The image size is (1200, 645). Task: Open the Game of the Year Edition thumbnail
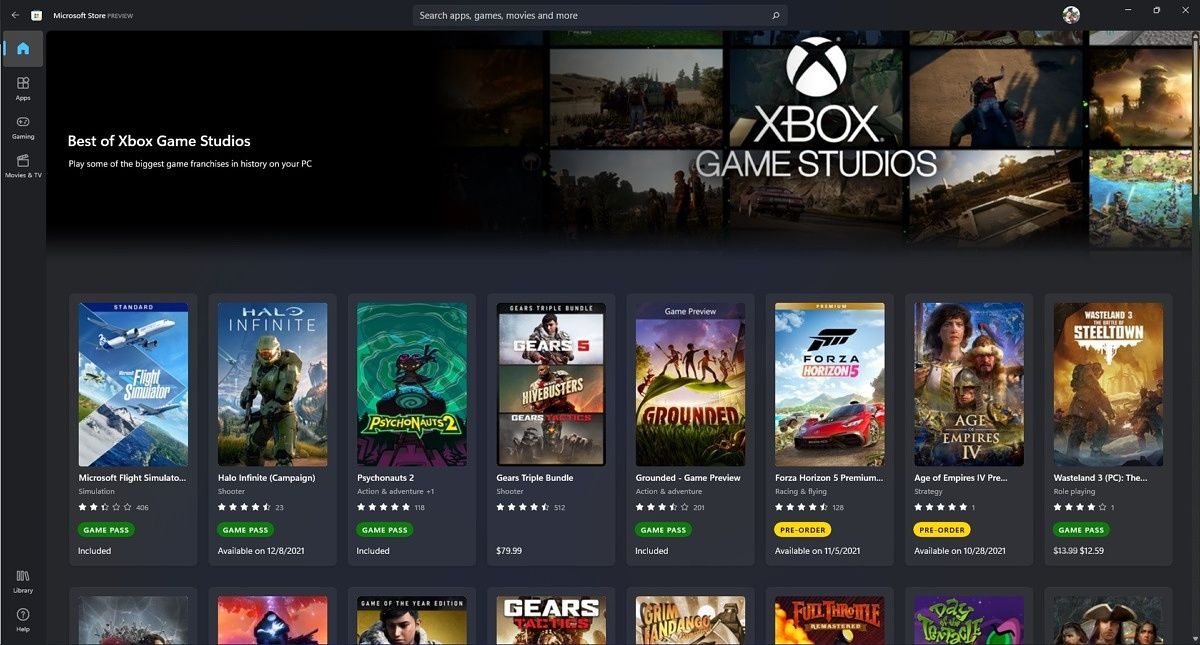tap(412, 621)
